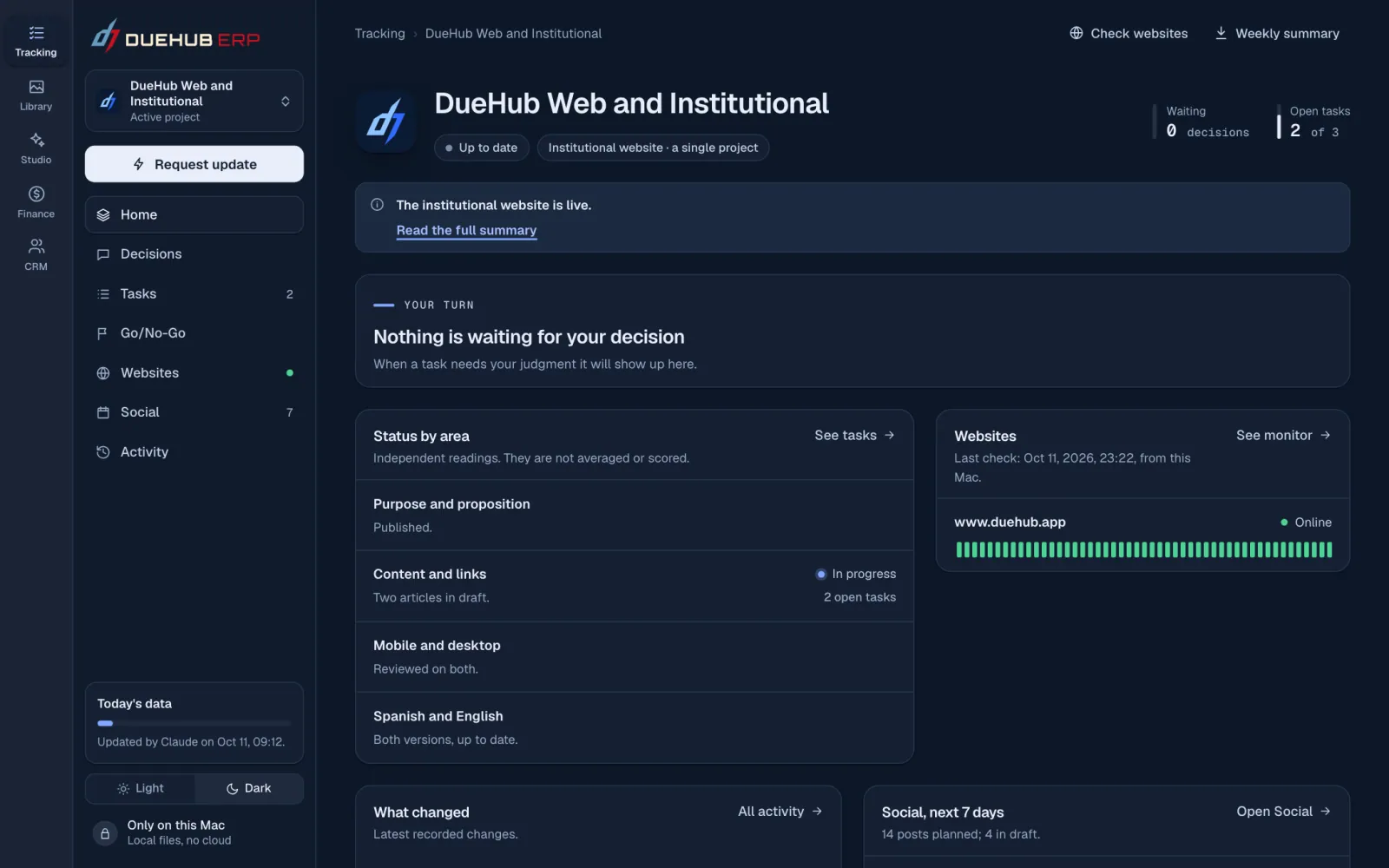
Task: Click the download icon beside Weekly summary
Action: (1221, 33)
